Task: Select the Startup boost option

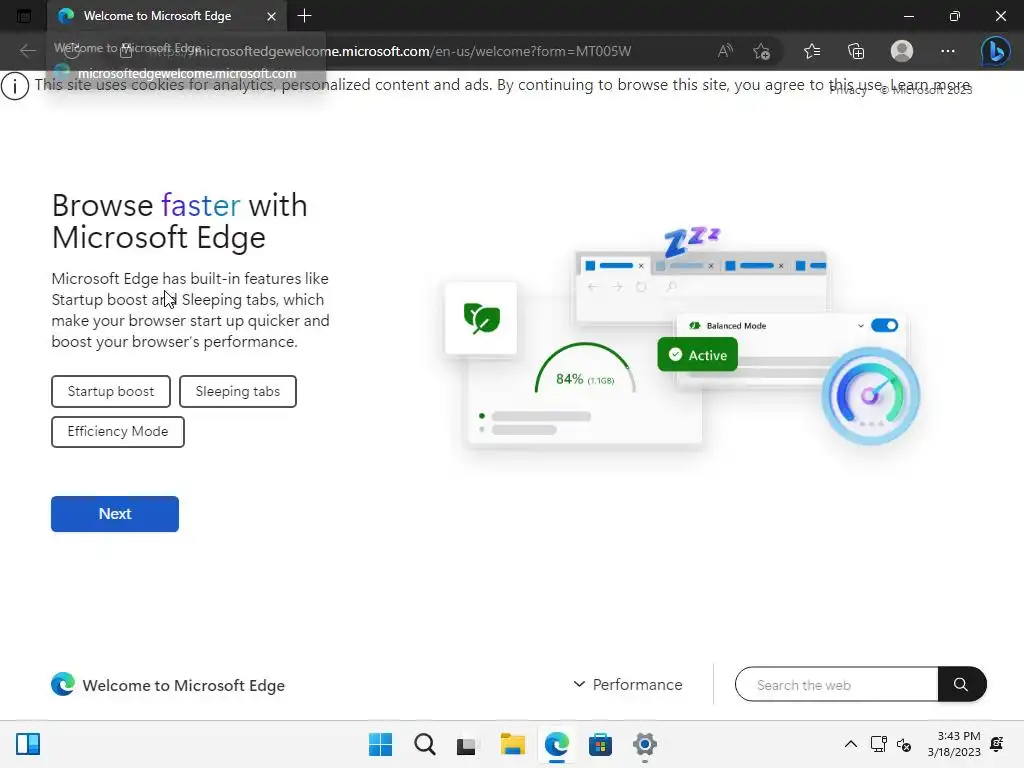Action: point(111,391)
